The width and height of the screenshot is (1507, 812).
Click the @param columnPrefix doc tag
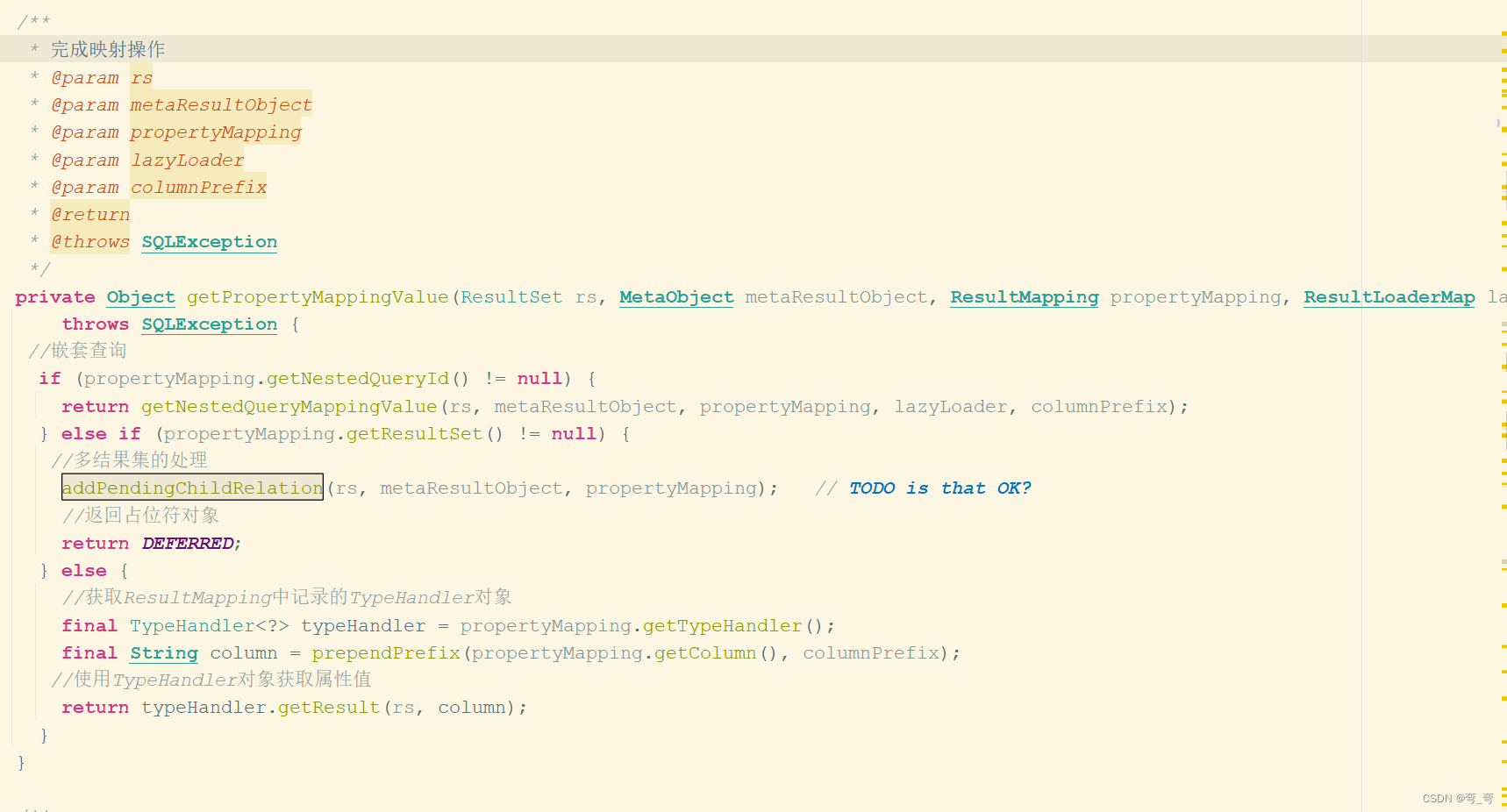pyautogui.click(x=159, y=188)
